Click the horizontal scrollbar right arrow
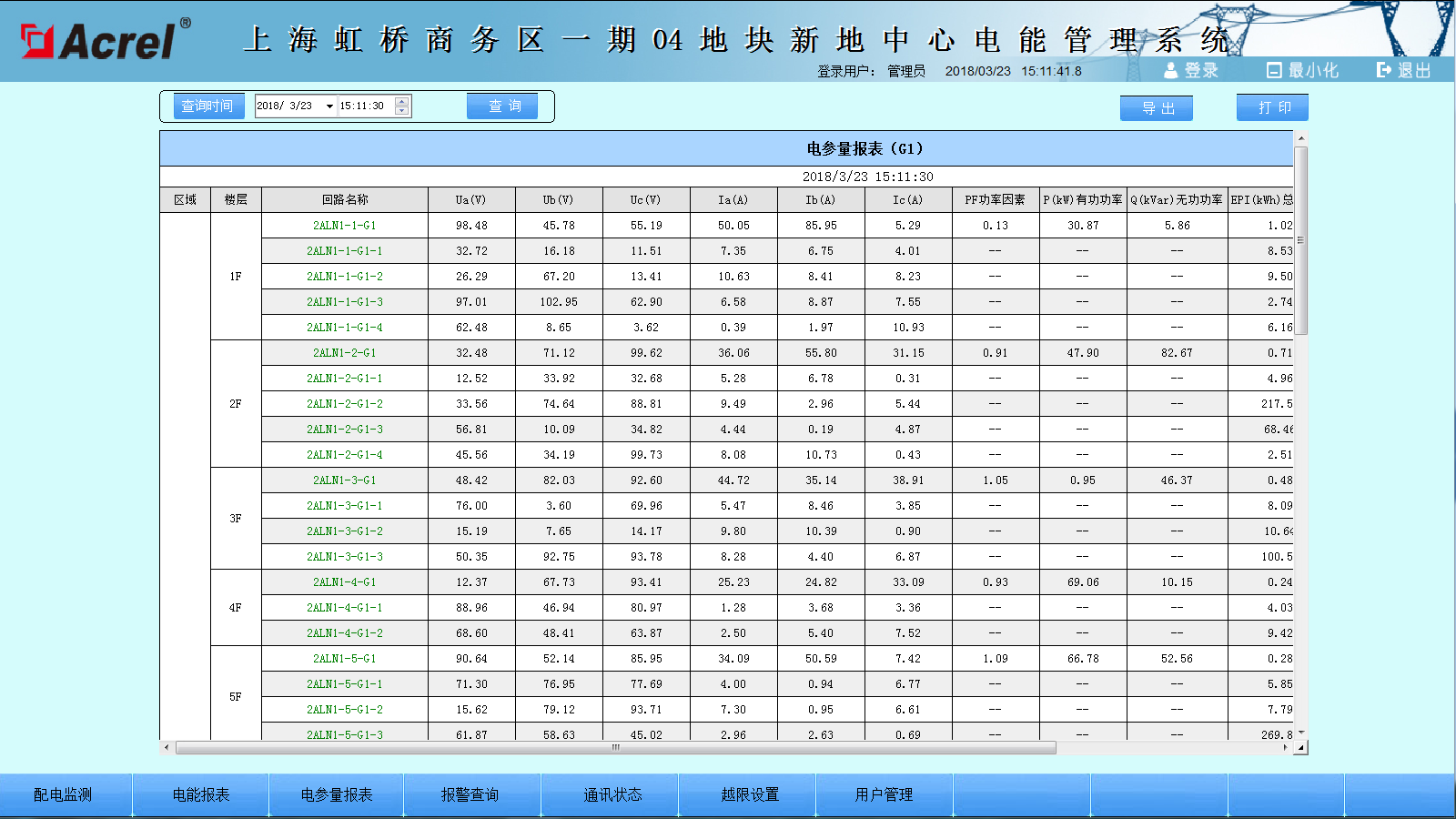1456x819 pixels. tap(1285, 748)
